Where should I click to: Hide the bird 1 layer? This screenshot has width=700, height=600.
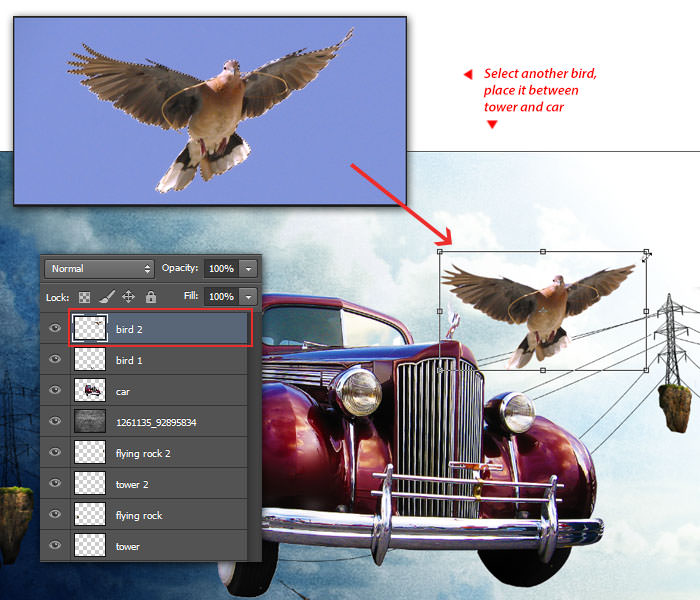coord(55,359)
